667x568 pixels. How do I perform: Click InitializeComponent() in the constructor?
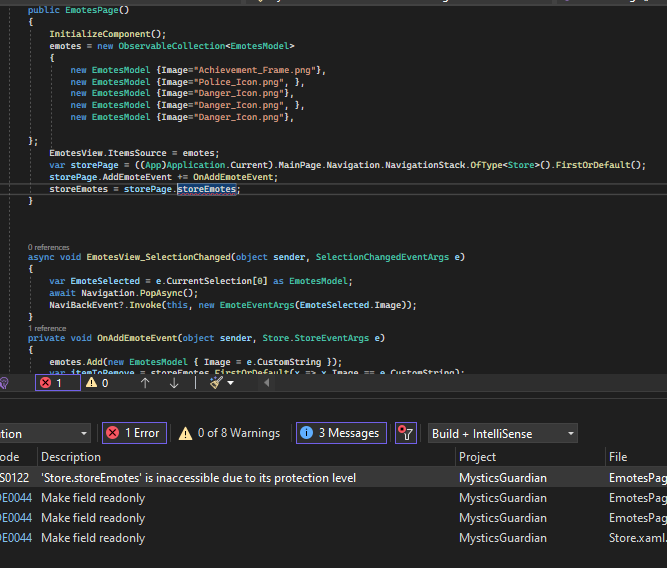coord(108,34)
